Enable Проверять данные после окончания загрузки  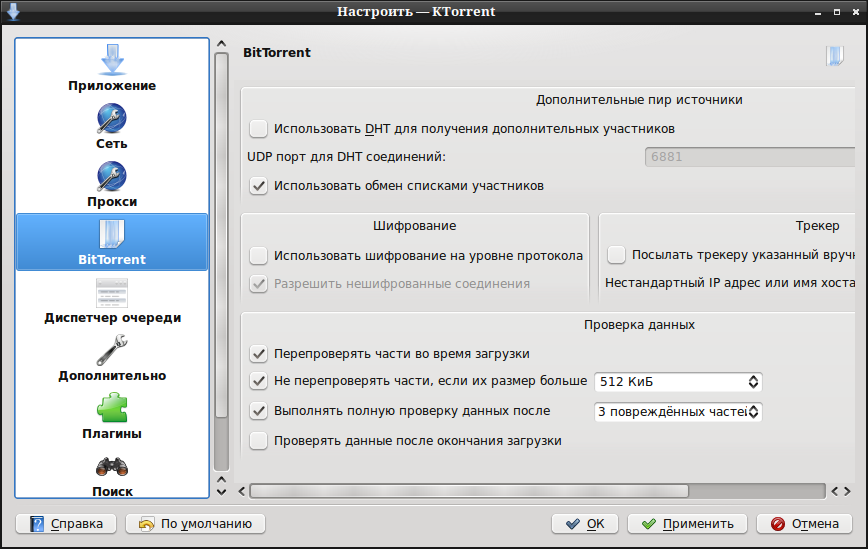pos(258,441)
